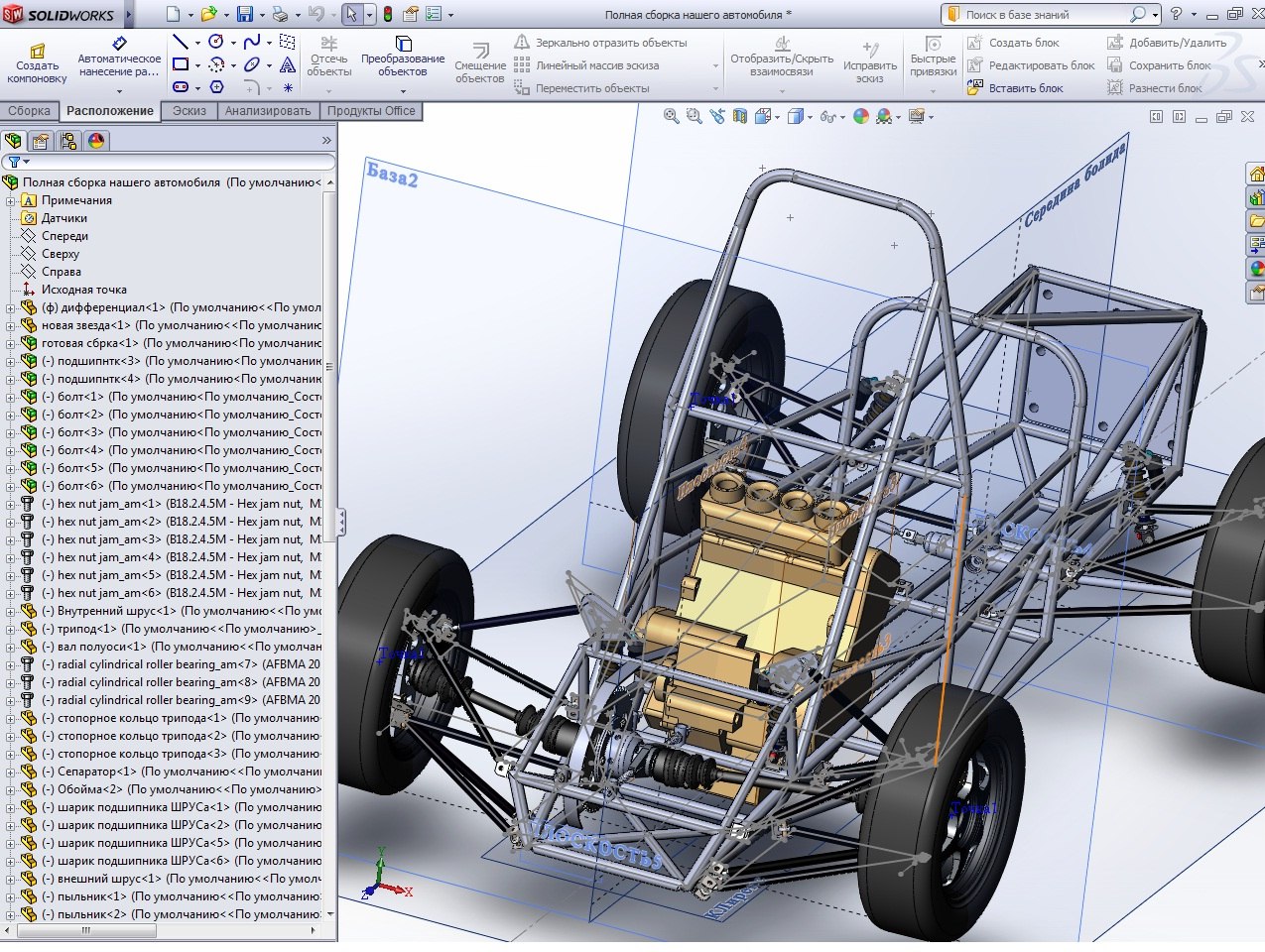Toggle the Hide/Show Items glasses icon
The height and width of the screenshot is (952, 1265).
coord(827,116)
